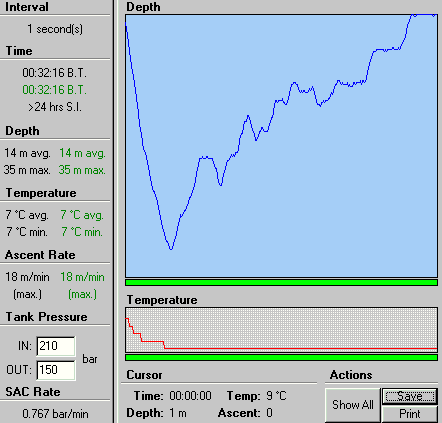Click the >24 hrs S.I. text
The width and height of the screenshot is (442, 423).
[55, 107]
